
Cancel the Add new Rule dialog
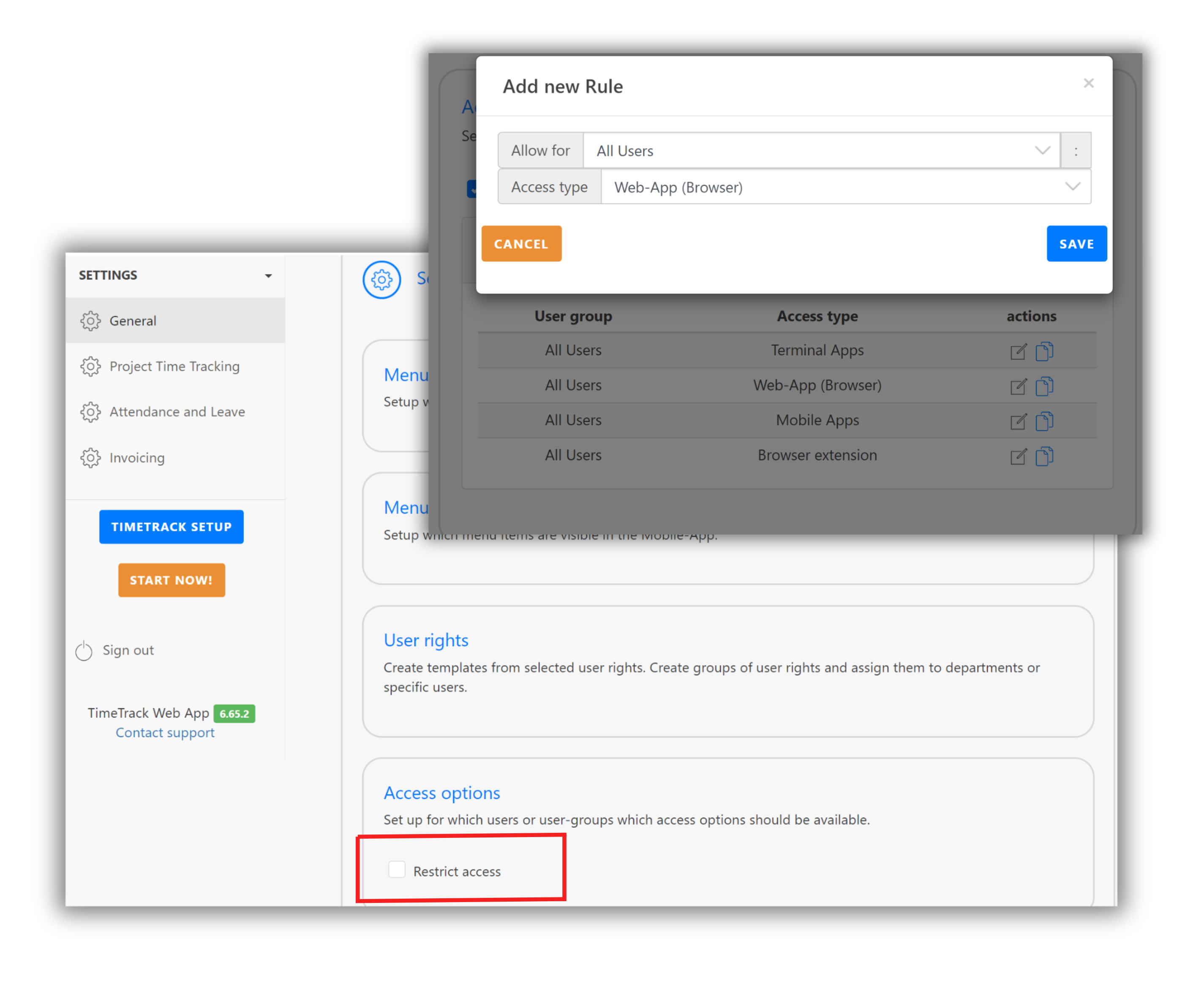coord(520,243)
